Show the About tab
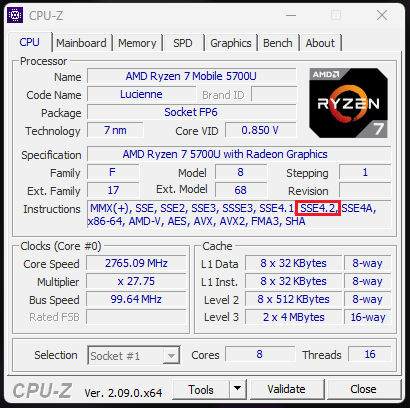 [x=320, y=43]
